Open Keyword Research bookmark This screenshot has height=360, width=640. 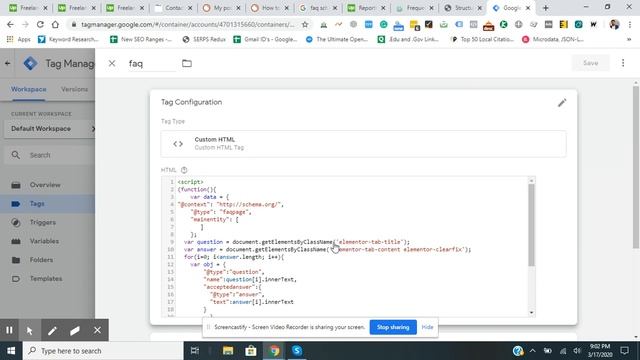pyautogui.click(x=68, y=40)
